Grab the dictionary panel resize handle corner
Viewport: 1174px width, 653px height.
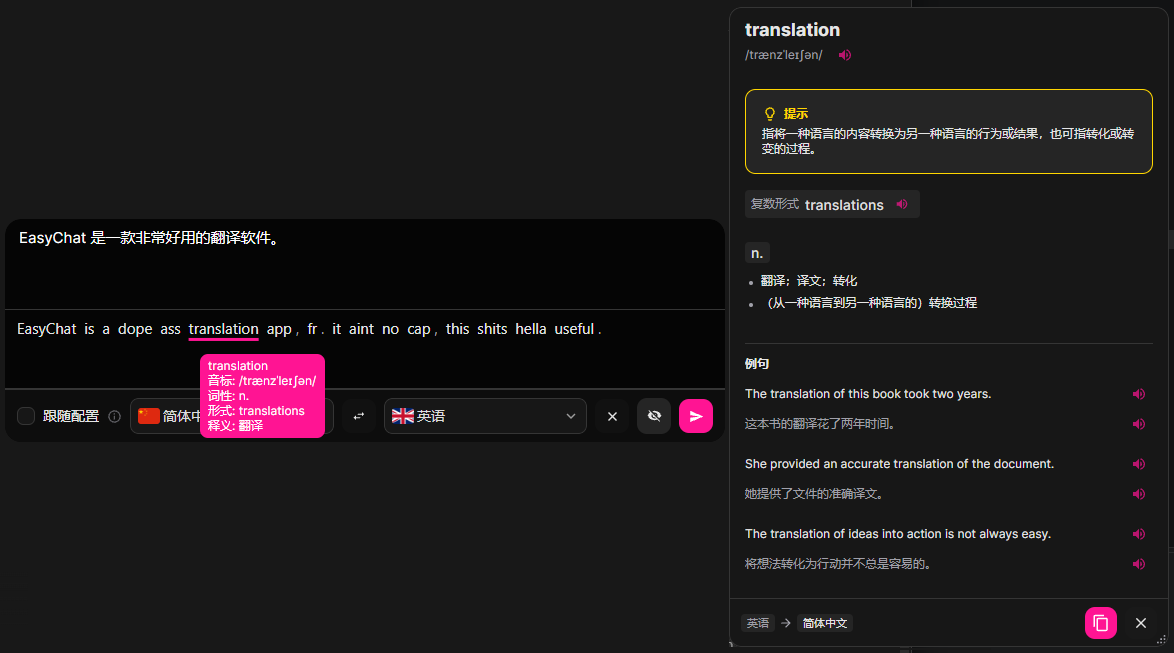click(1161, 640)
